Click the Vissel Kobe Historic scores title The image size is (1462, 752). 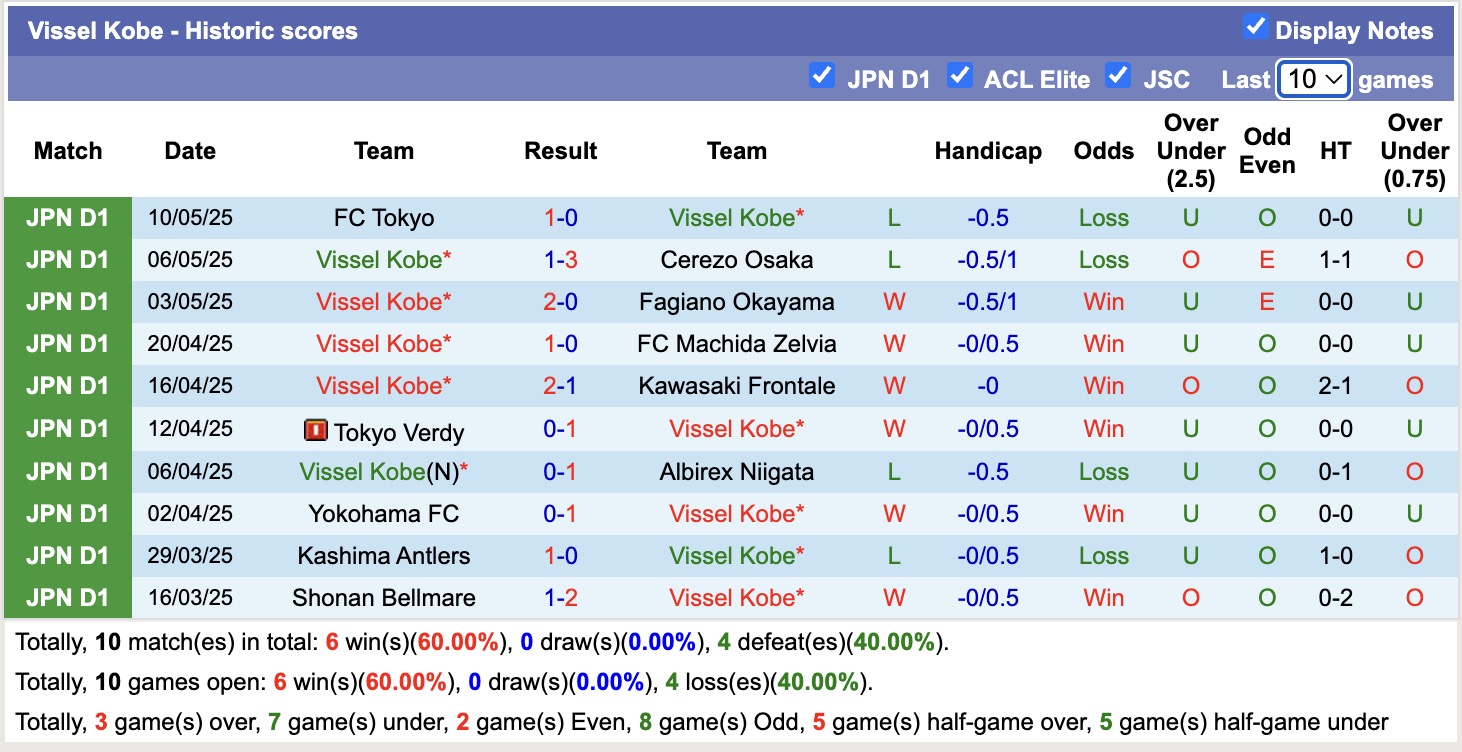coord(192,31)
